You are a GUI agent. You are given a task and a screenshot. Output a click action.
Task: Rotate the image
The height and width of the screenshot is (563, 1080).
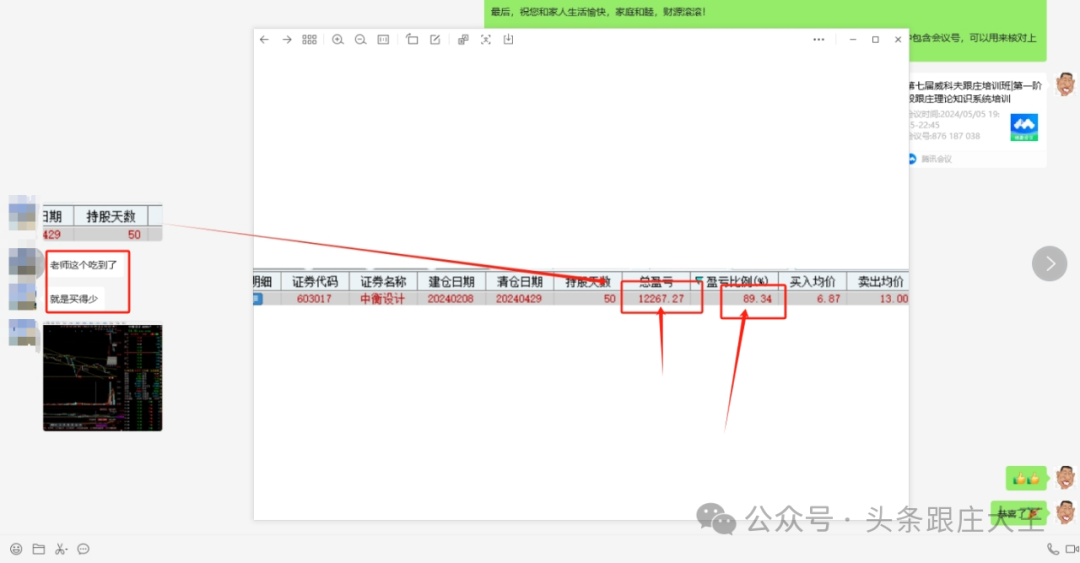click(x=412, y=40)
